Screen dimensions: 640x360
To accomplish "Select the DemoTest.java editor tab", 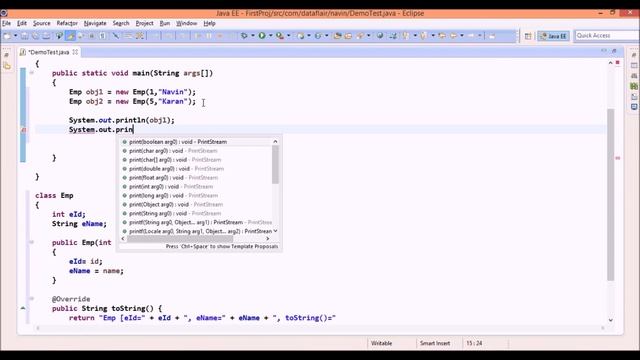I will [49, 52].
